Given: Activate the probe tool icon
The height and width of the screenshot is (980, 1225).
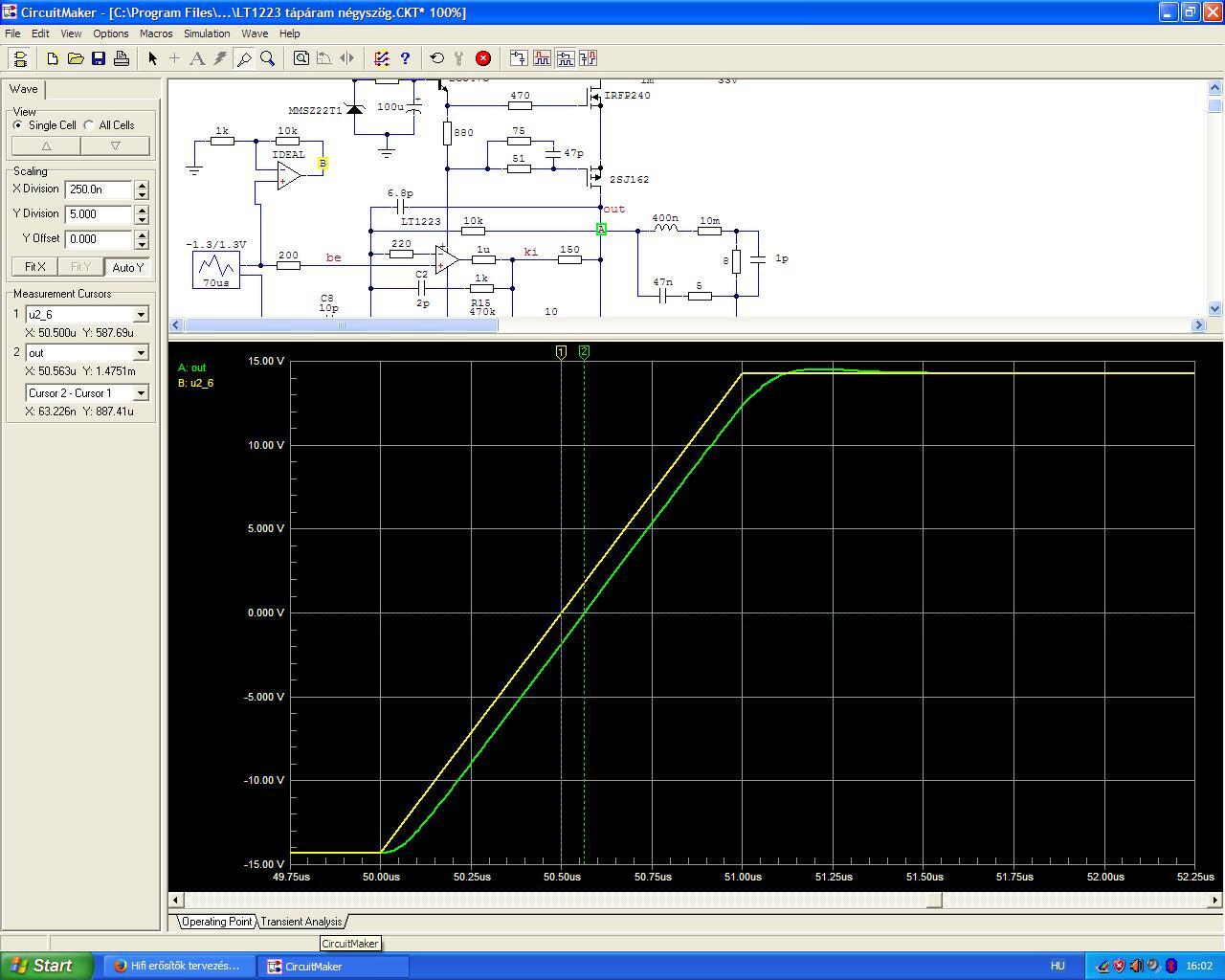Looking at the screenshot, I should (x=244, y=58).
